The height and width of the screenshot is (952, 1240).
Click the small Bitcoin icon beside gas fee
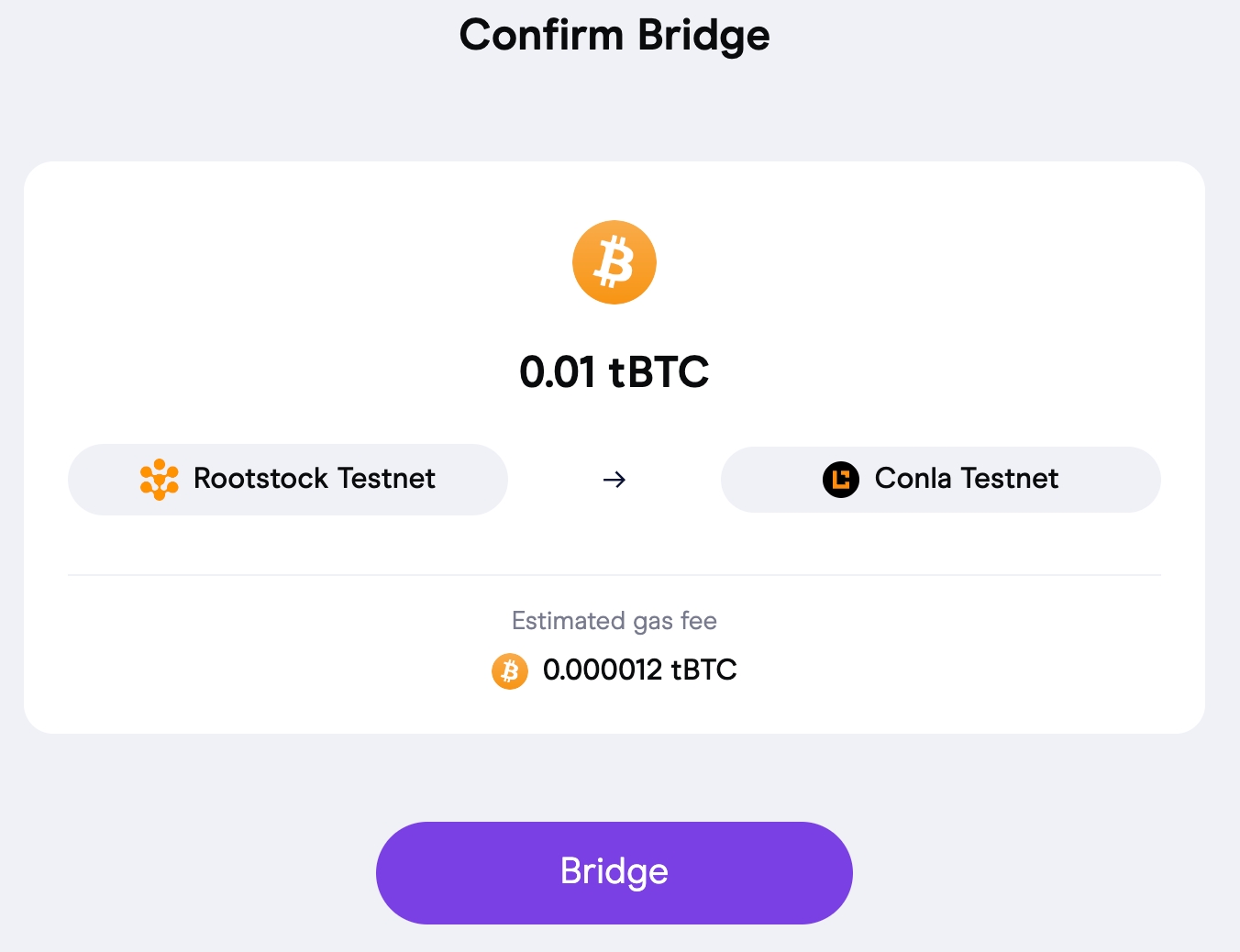tap(510, 671)
